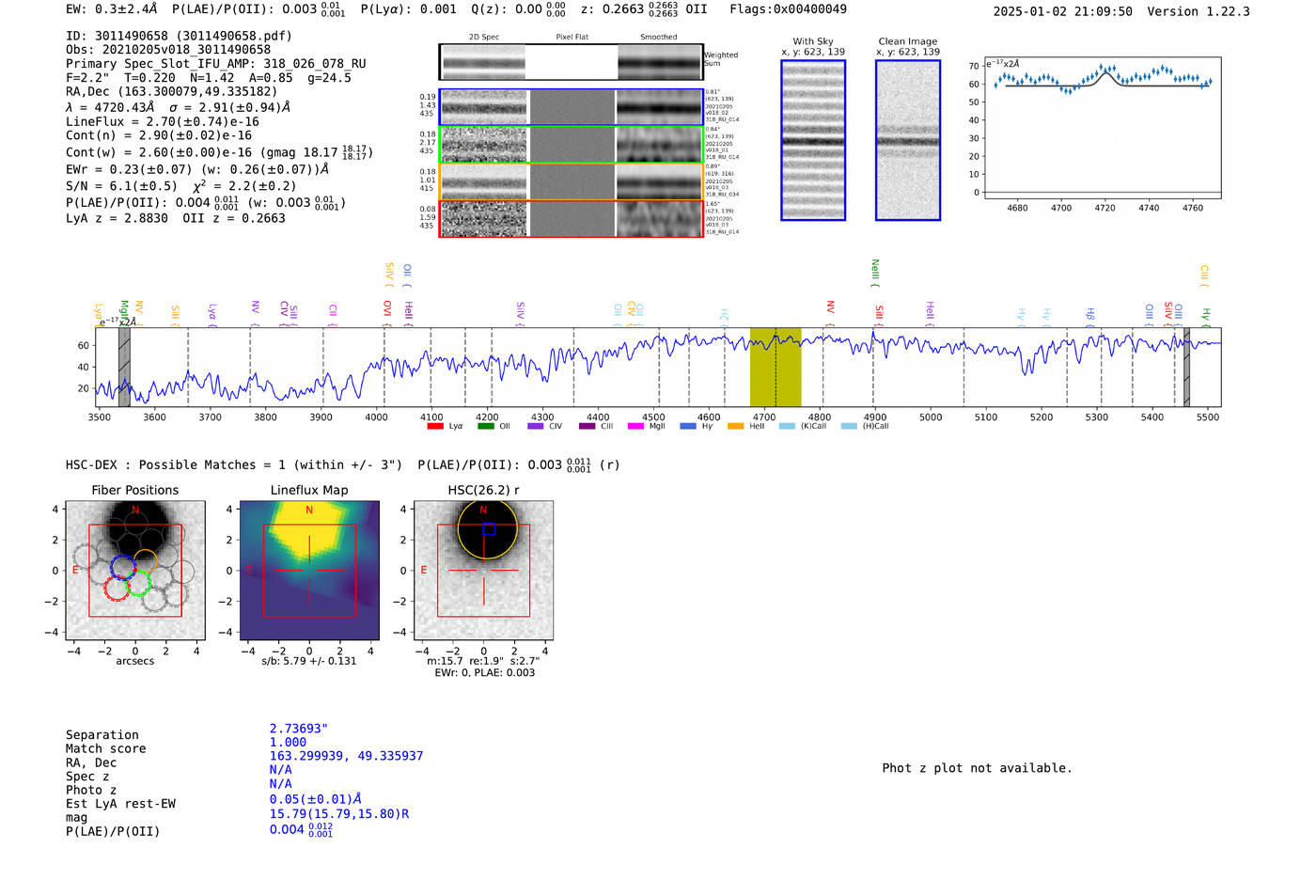This screenshot has height=896, width=1316.
Task: Click the '163.299939, 49.335937' coordinates
Action: (x=346, y=756)
